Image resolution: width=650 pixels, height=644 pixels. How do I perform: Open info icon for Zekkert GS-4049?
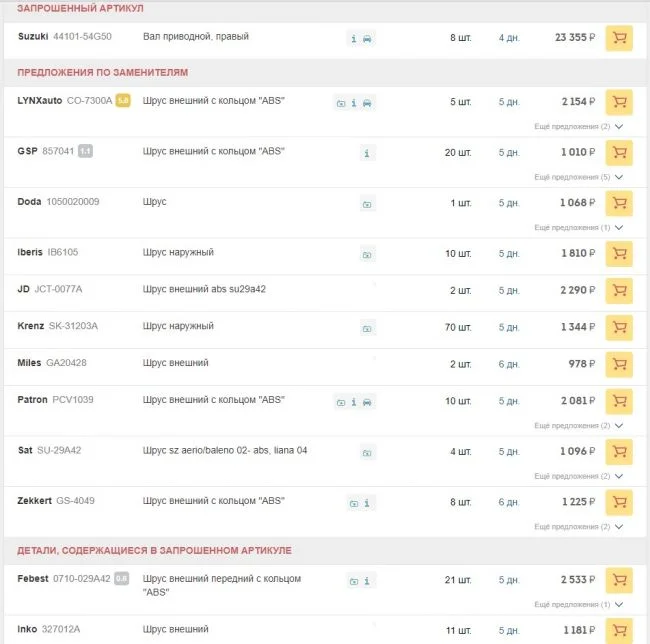367,501
